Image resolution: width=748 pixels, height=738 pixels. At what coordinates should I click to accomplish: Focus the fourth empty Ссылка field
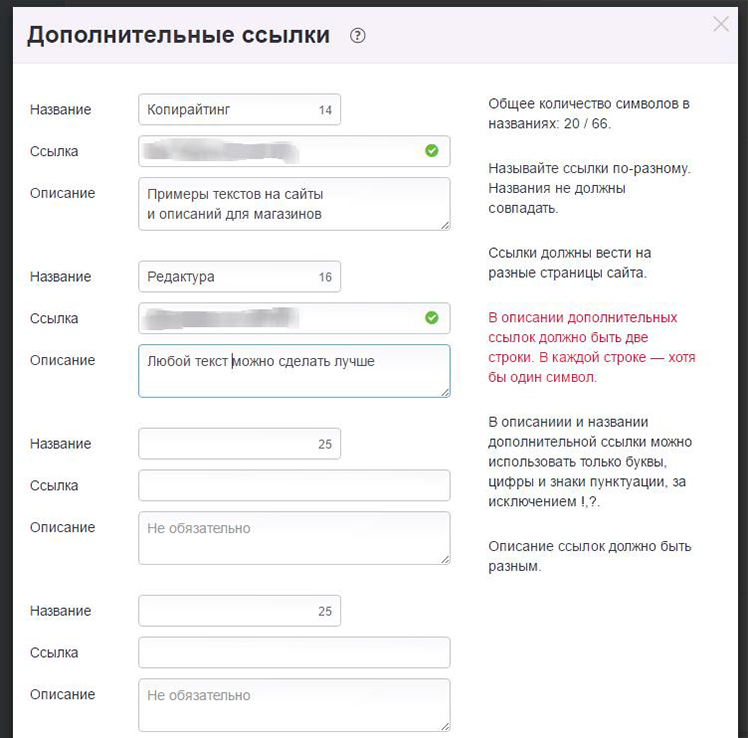tap(294, 652)
